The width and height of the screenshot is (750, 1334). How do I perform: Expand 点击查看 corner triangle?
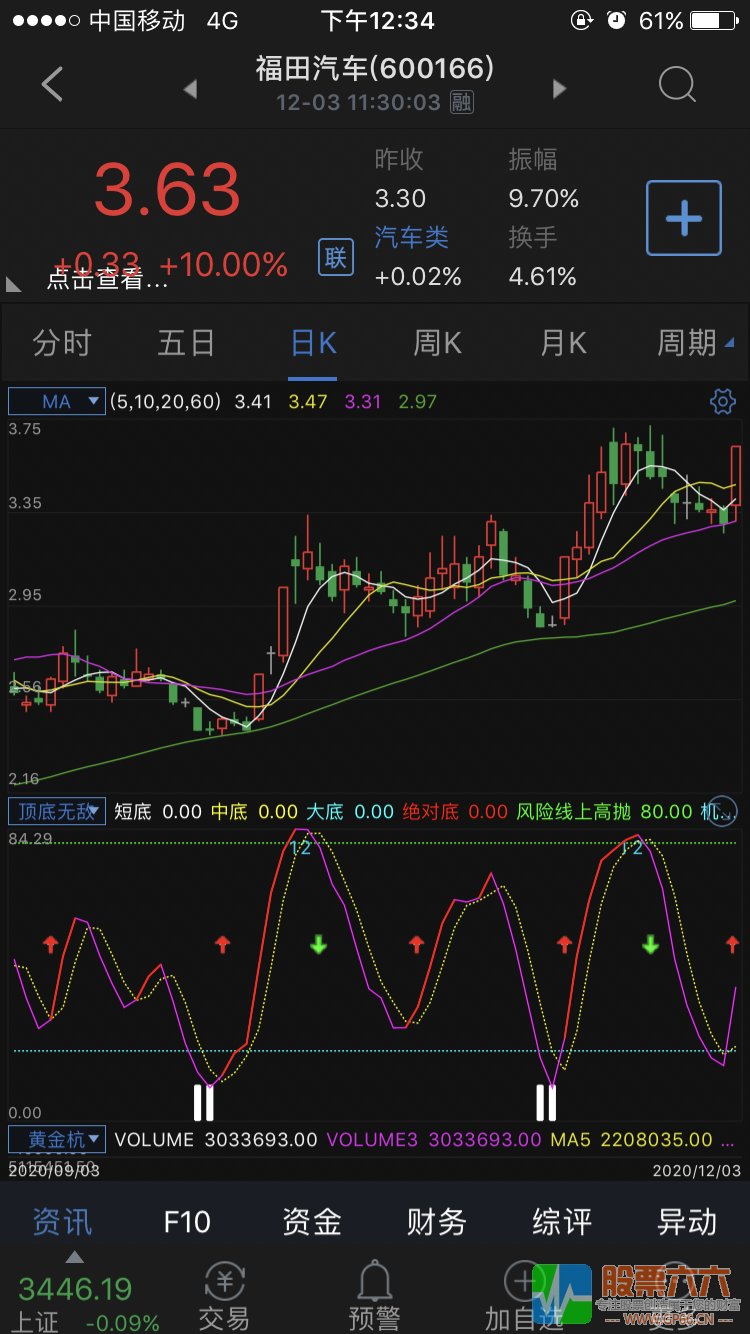pyautogui.click(x=13, y=284)
